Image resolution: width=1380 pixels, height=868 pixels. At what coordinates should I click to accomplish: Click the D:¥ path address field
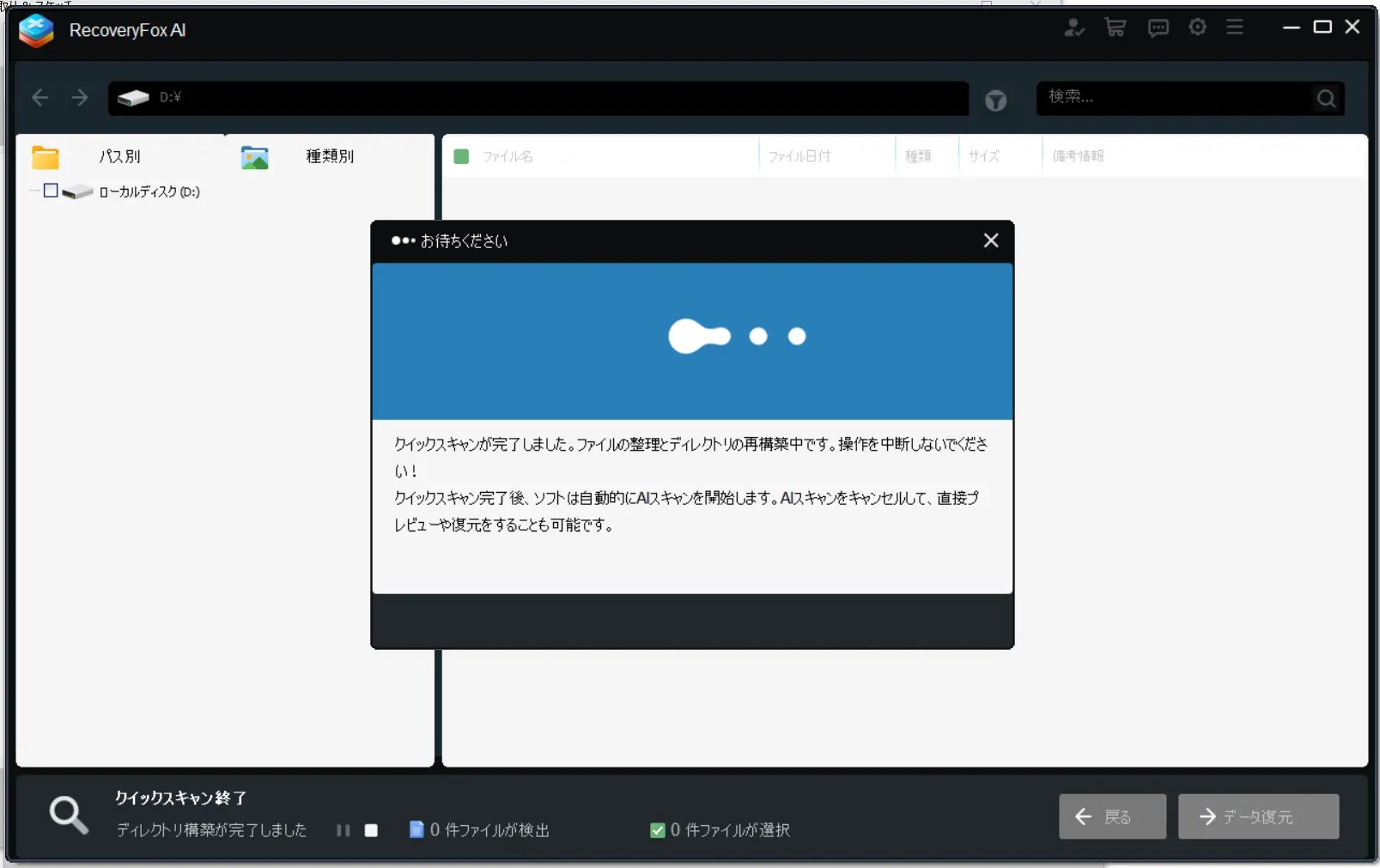tap(538, 98)
